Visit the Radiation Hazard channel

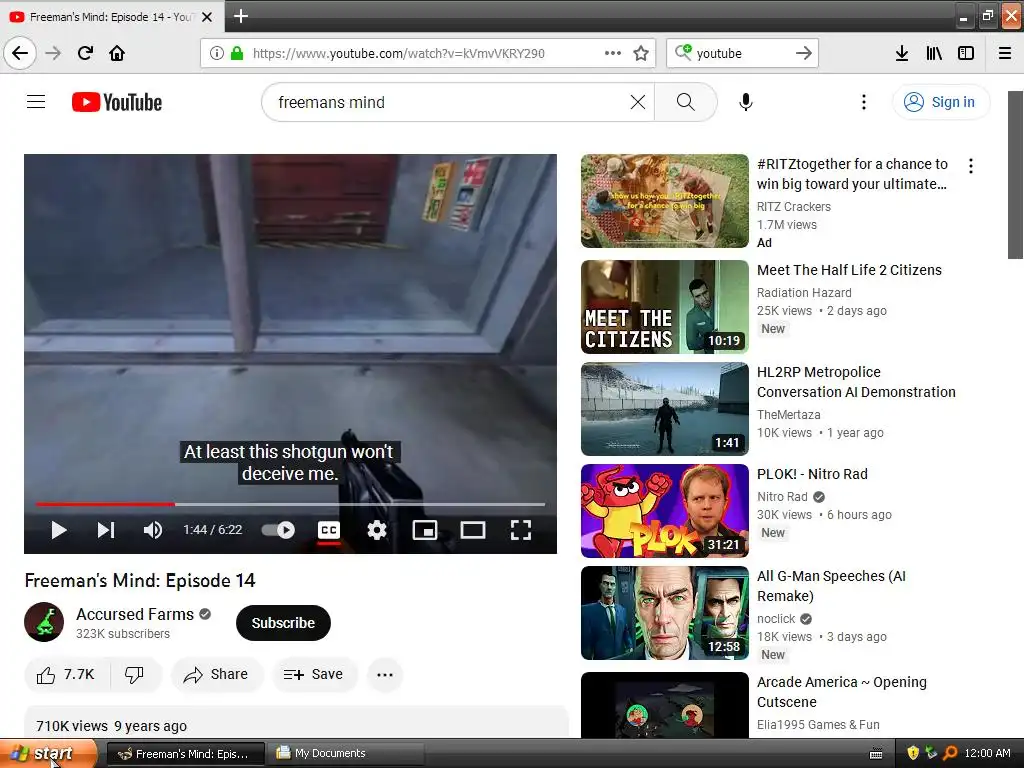click(804, 293)
